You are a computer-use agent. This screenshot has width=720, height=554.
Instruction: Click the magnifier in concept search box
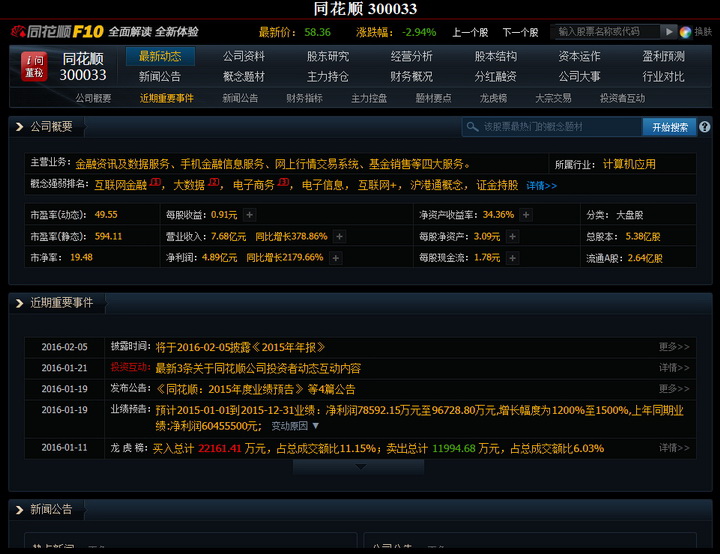472,127
